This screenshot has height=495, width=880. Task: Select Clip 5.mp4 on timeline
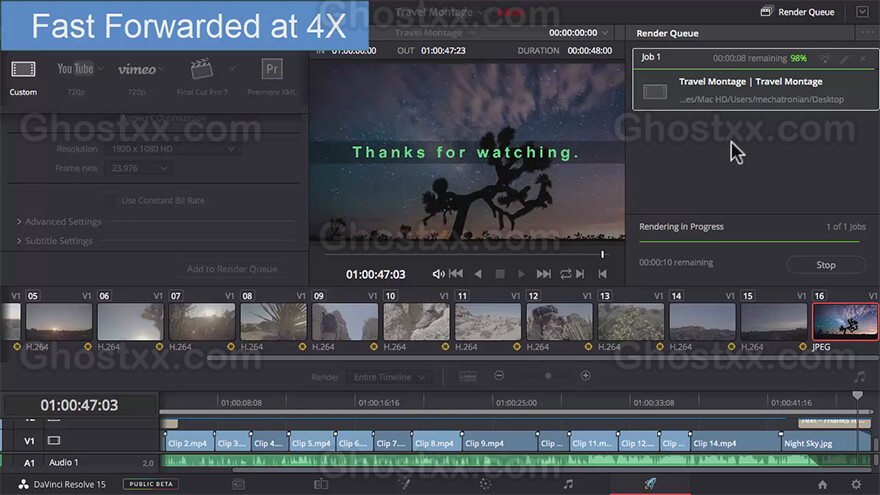pos(313,443)
